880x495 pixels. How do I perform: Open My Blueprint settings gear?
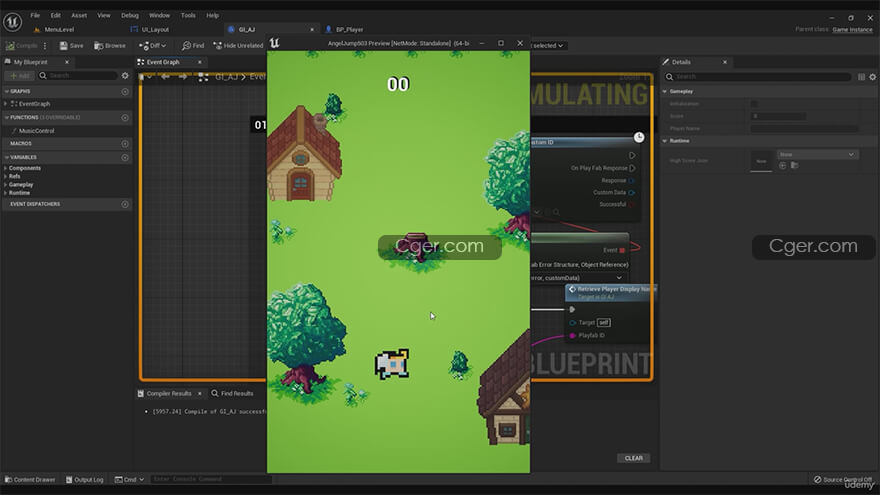point(125,75)
